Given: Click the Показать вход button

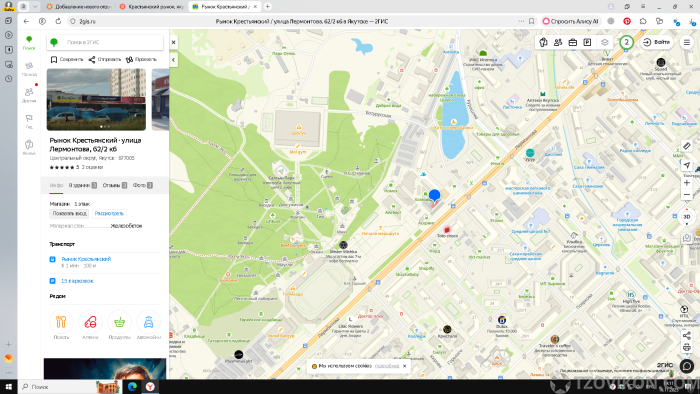Looking at the screenshot, I should click(69, 214).
